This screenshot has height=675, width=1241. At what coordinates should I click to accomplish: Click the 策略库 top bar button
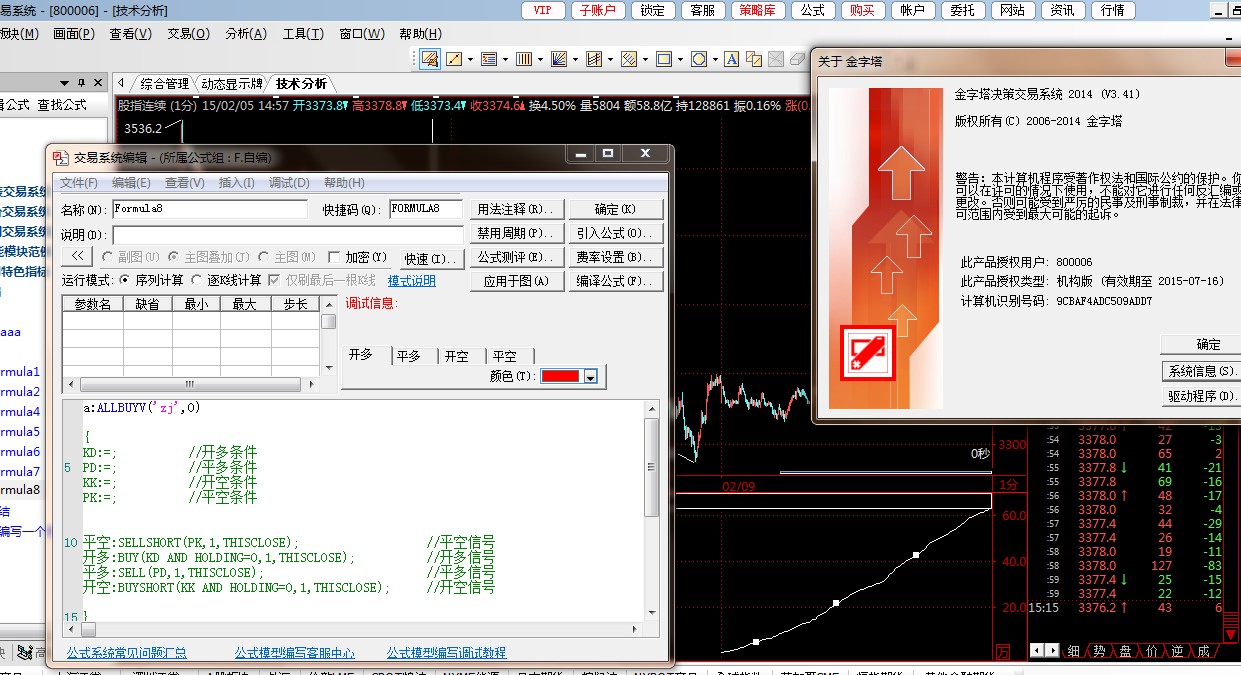click(758, 10)
